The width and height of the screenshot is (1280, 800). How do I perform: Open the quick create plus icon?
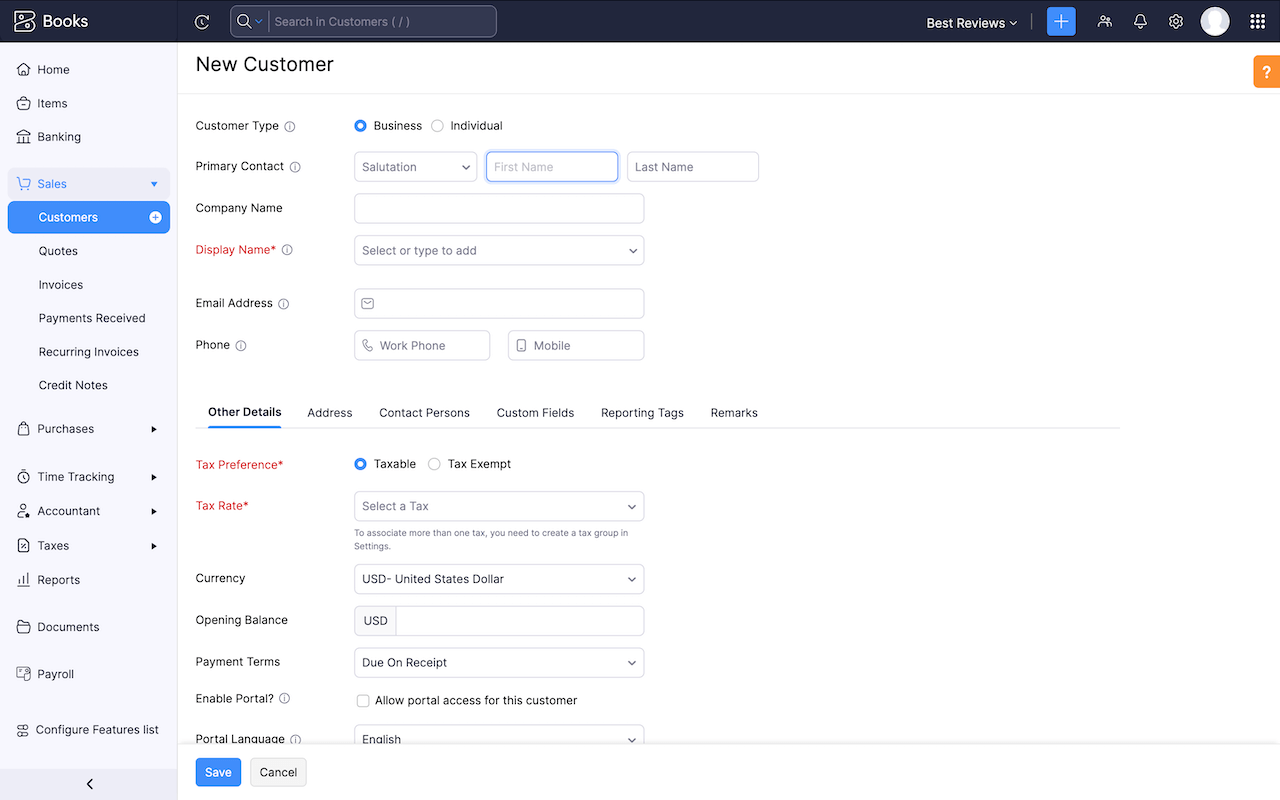click(x=1061, y=21)
